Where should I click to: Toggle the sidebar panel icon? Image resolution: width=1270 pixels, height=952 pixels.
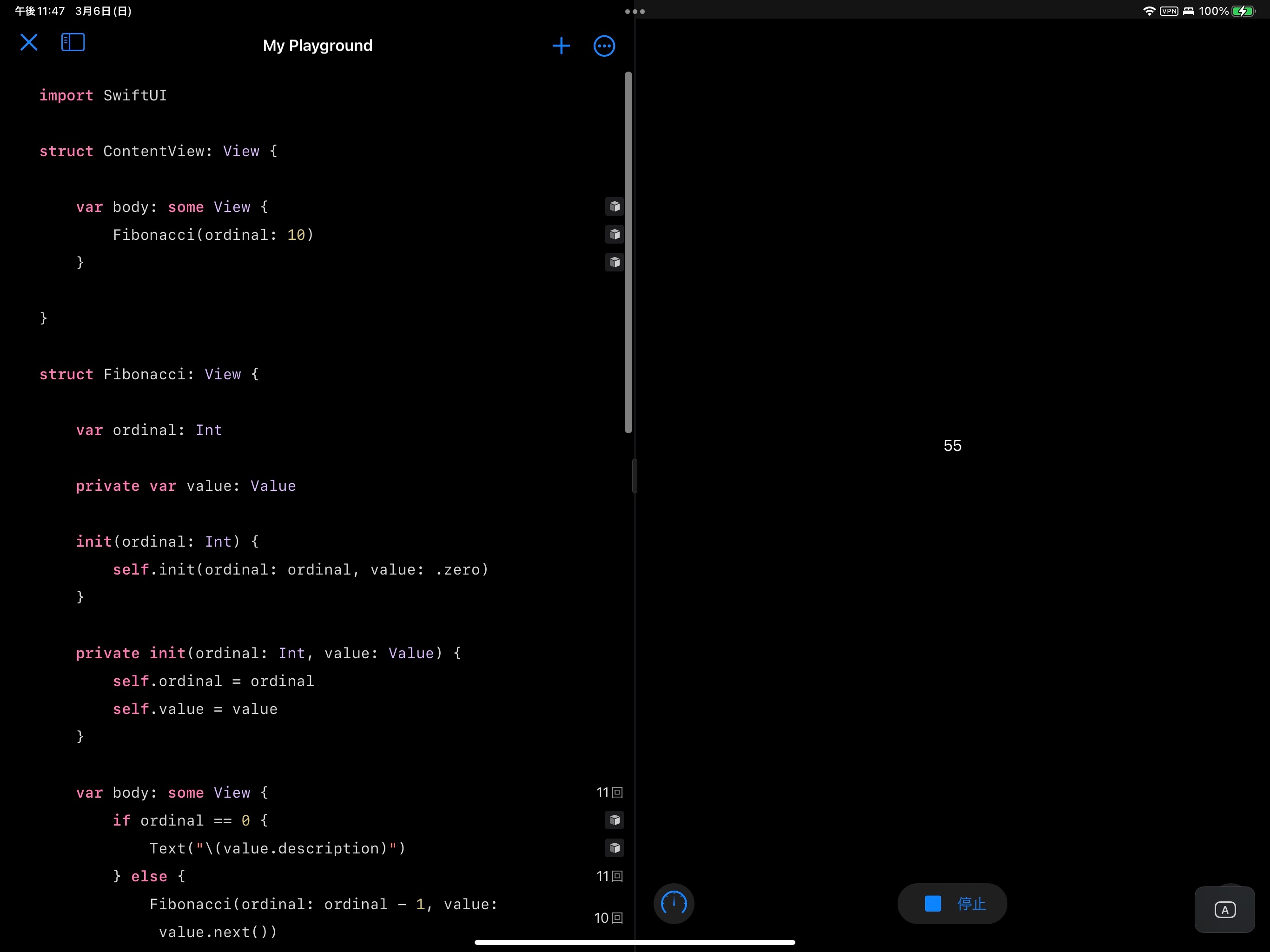[73, 42]
